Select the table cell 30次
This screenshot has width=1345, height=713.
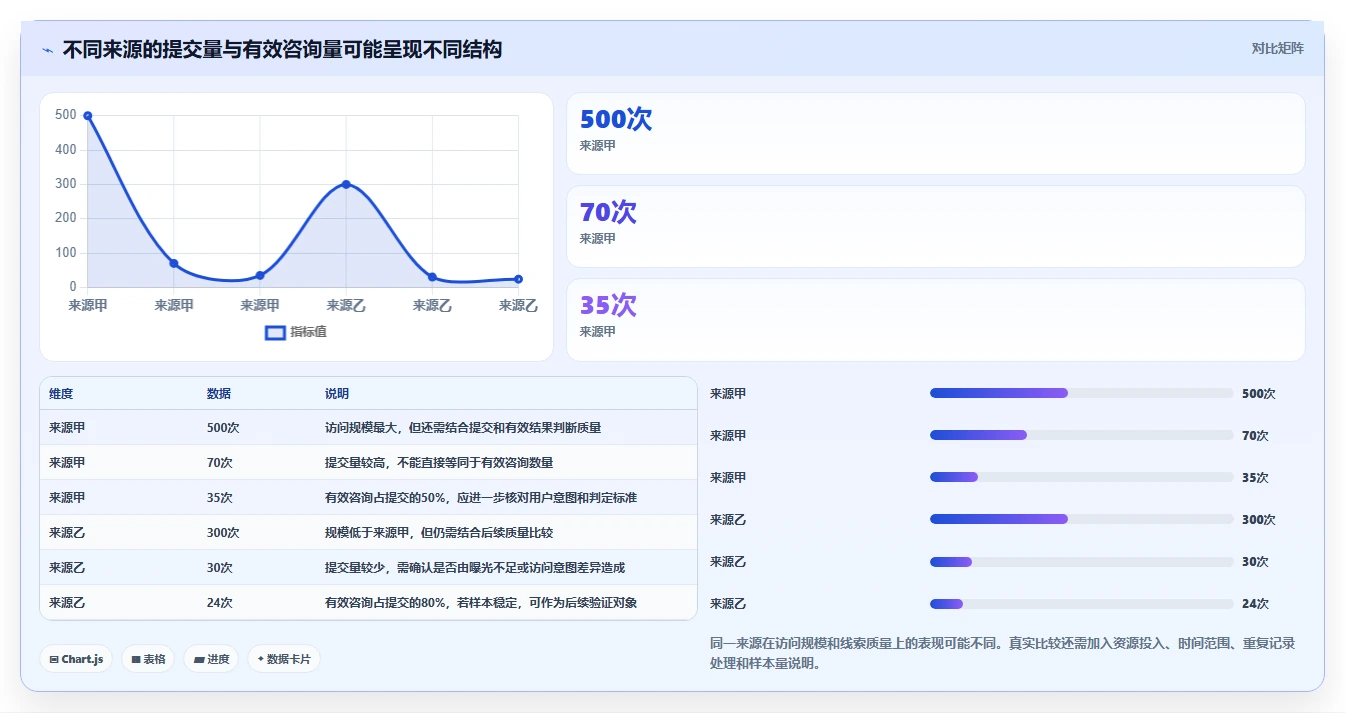point(220,568)
